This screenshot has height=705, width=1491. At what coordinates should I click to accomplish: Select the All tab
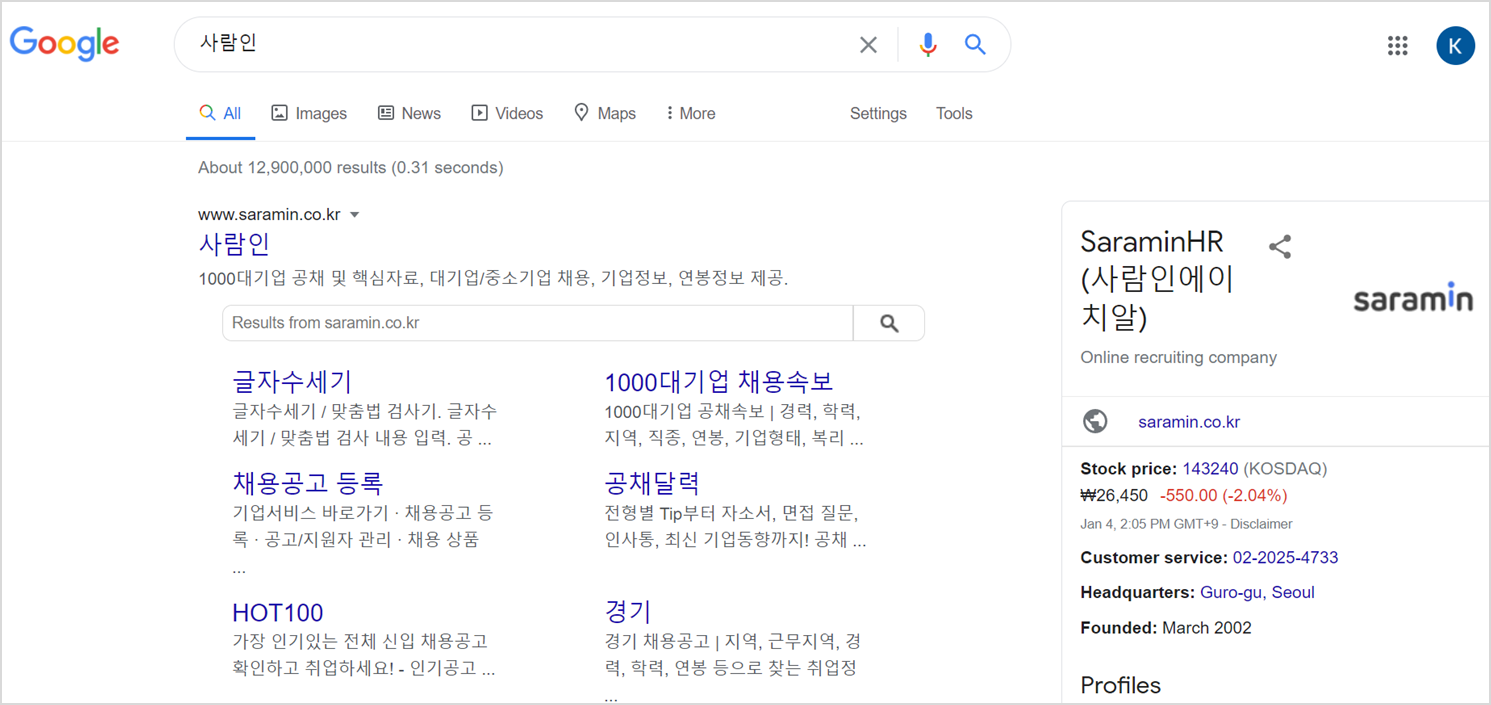[220, 113]
